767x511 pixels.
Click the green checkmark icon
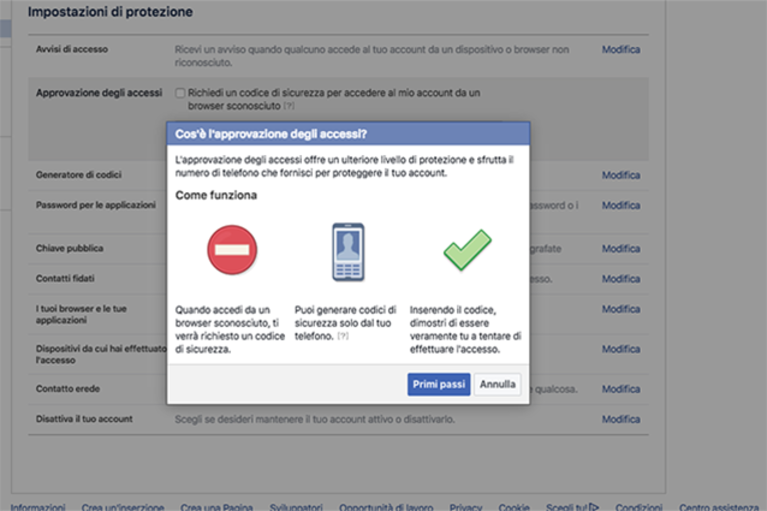coord(468,250)
